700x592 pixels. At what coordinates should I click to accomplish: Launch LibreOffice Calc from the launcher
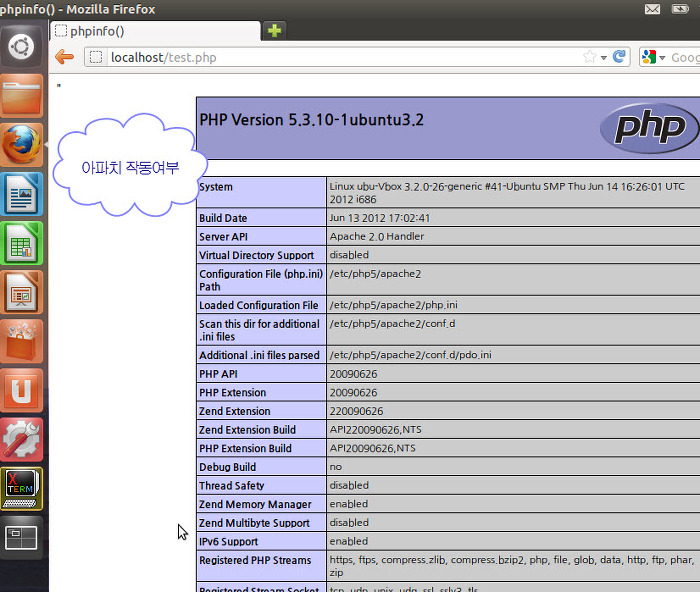point(23,242)
